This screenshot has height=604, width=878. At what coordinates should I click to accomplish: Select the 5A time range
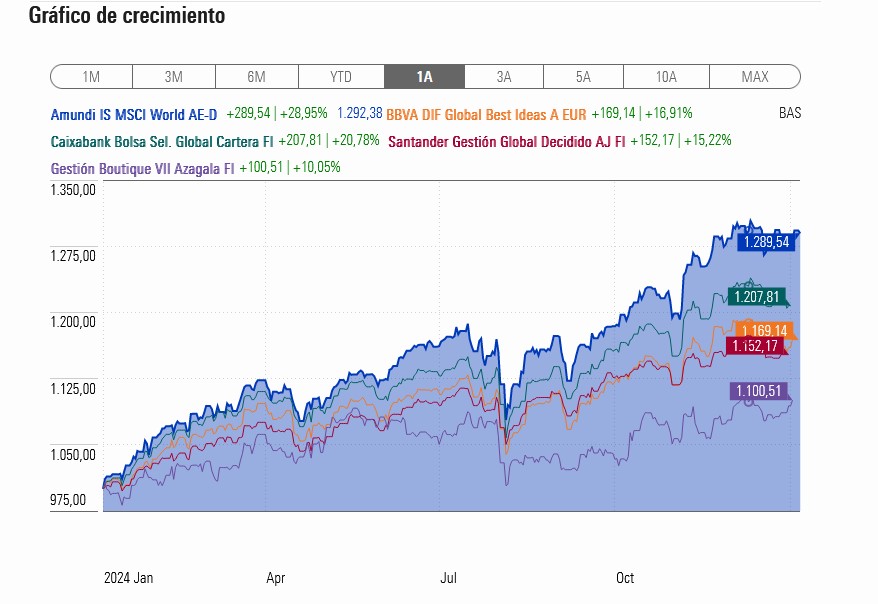tap(583, 77)
